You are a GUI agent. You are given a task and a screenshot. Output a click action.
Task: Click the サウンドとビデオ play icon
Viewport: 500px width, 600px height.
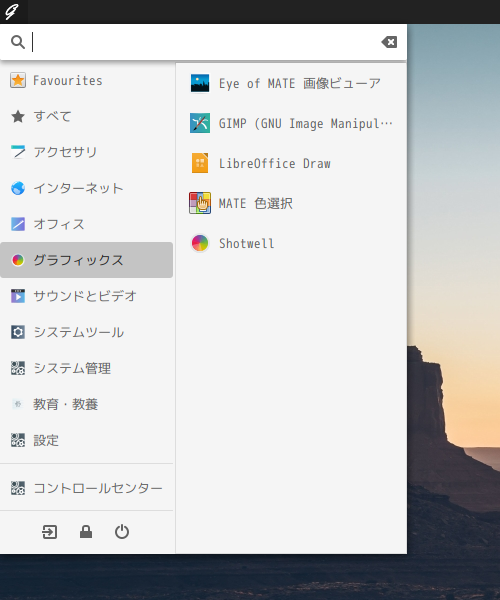coord(18,296)
